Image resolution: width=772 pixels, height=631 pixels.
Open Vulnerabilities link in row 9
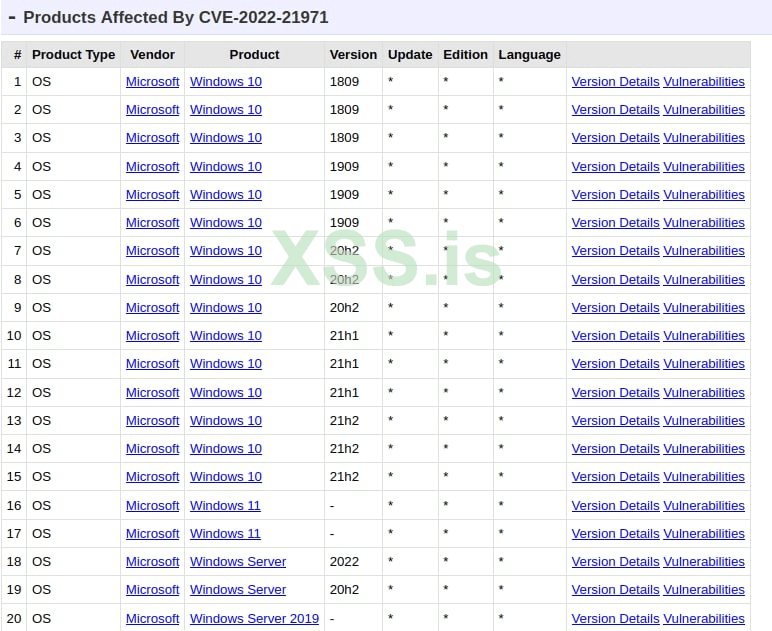pyautogui.click(x=704, y=308)
